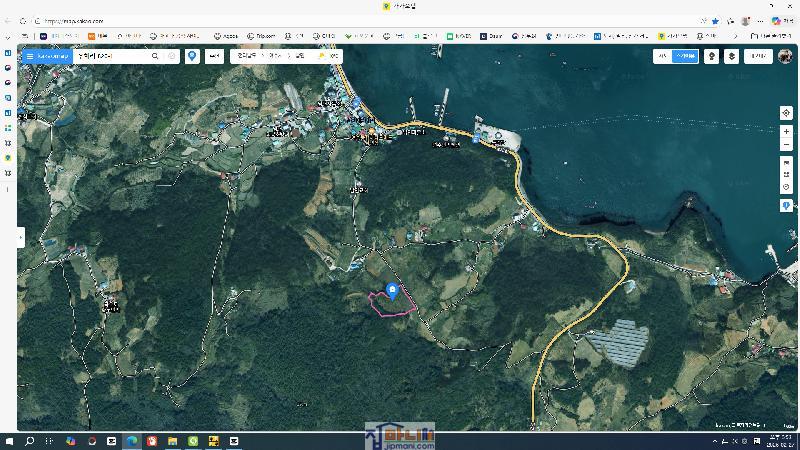
Task: Zoom in with the plus button
Action: coord(787,132)
